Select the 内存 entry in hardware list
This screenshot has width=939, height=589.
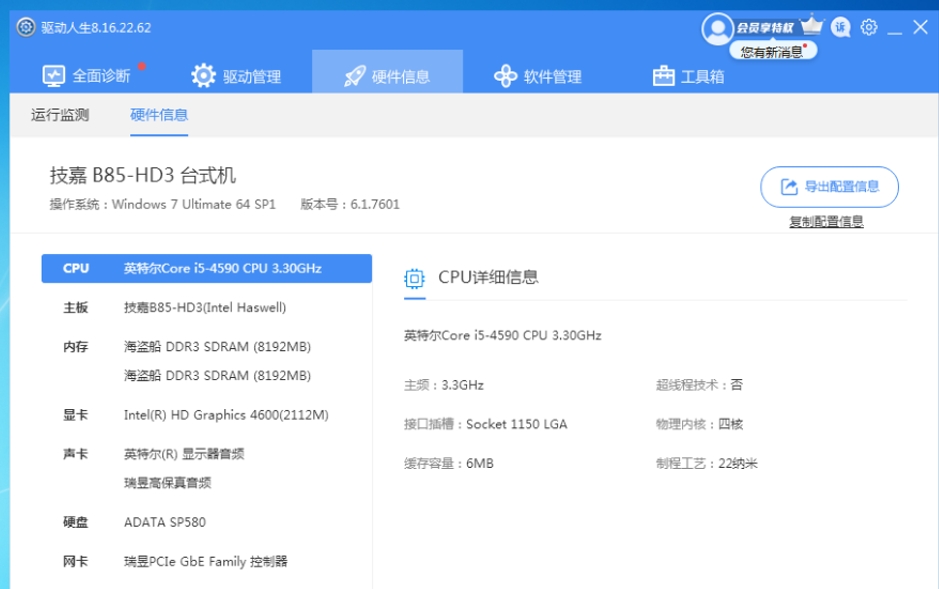[x=207, y=361]
